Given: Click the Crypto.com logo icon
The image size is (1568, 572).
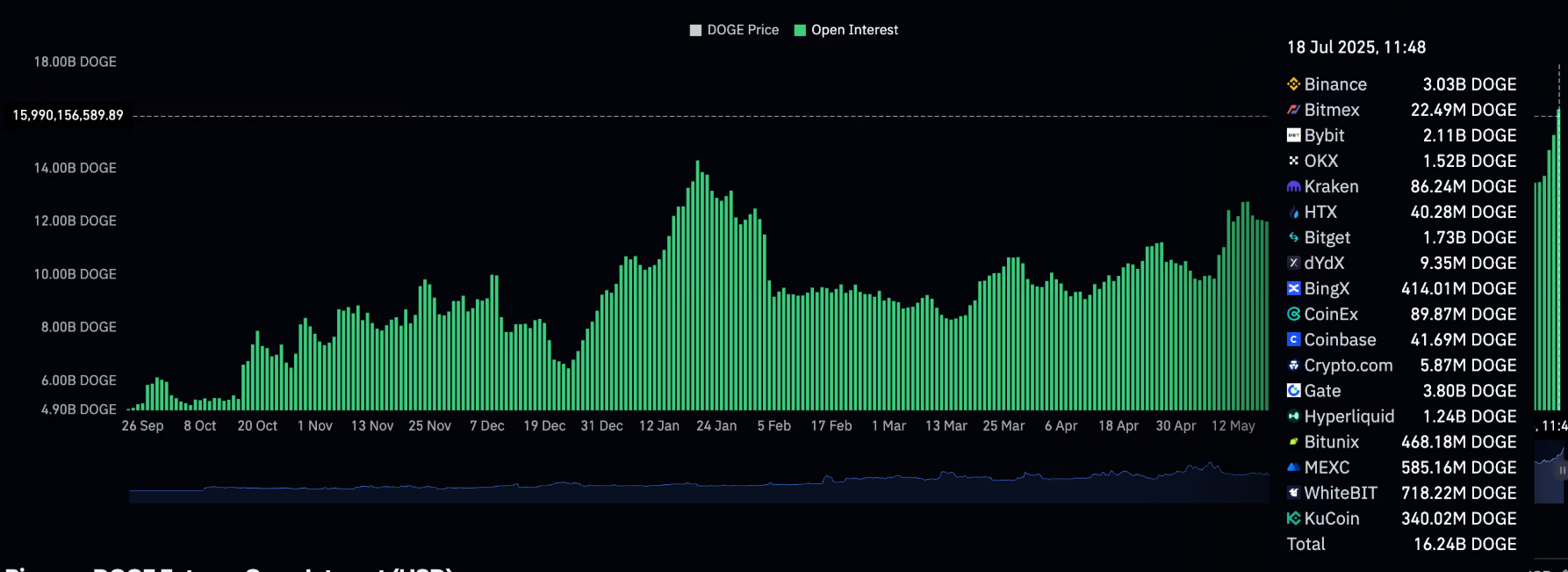Looking at the screenshot, I should coord(1293,365).
